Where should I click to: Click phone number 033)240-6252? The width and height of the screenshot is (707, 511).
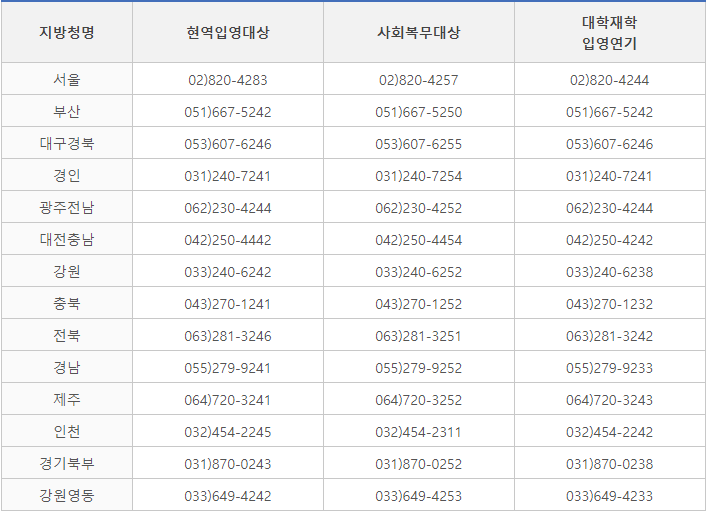point(418,272)
